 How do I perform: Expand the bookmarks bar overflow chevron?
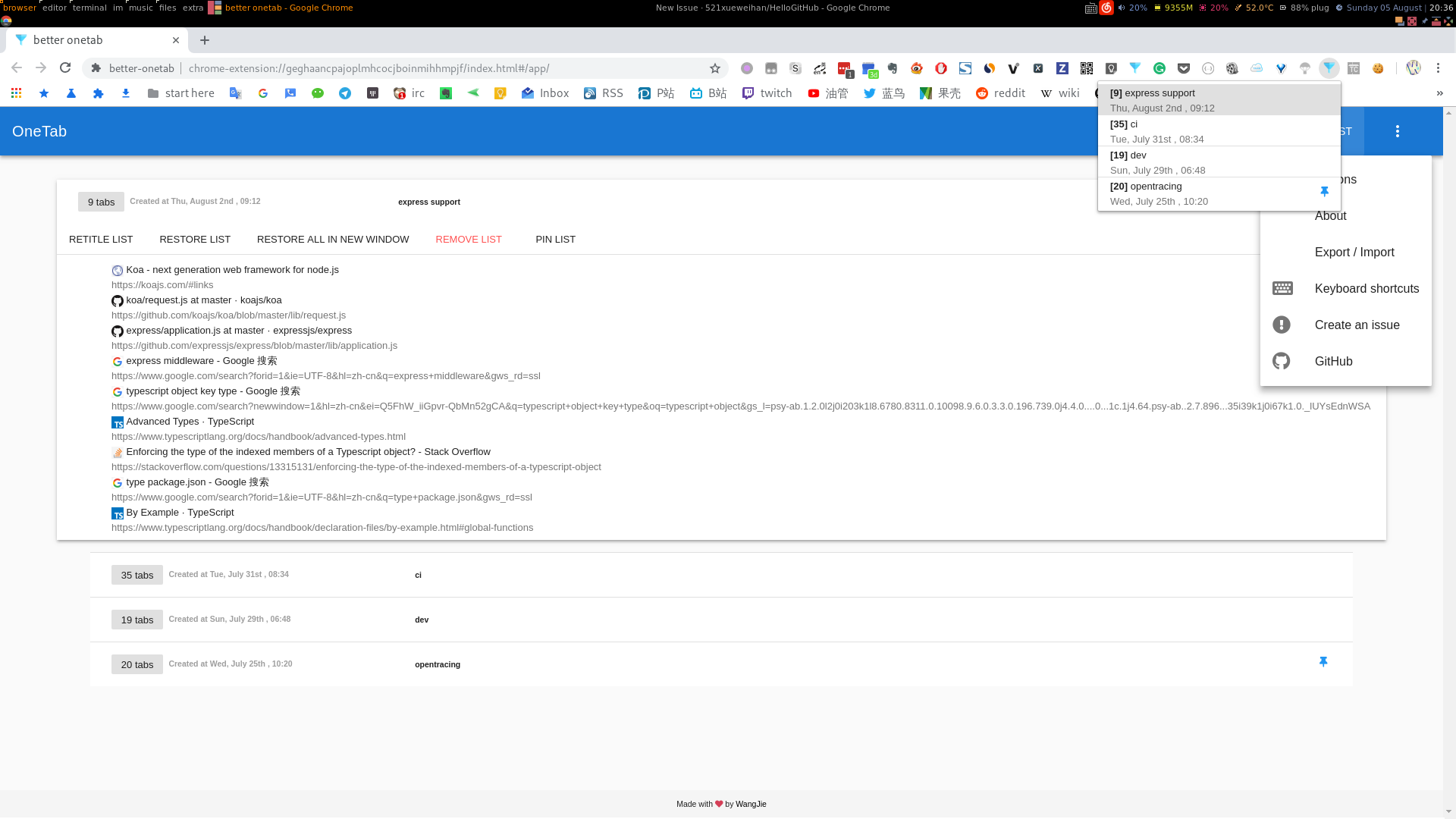point(1439,93)
